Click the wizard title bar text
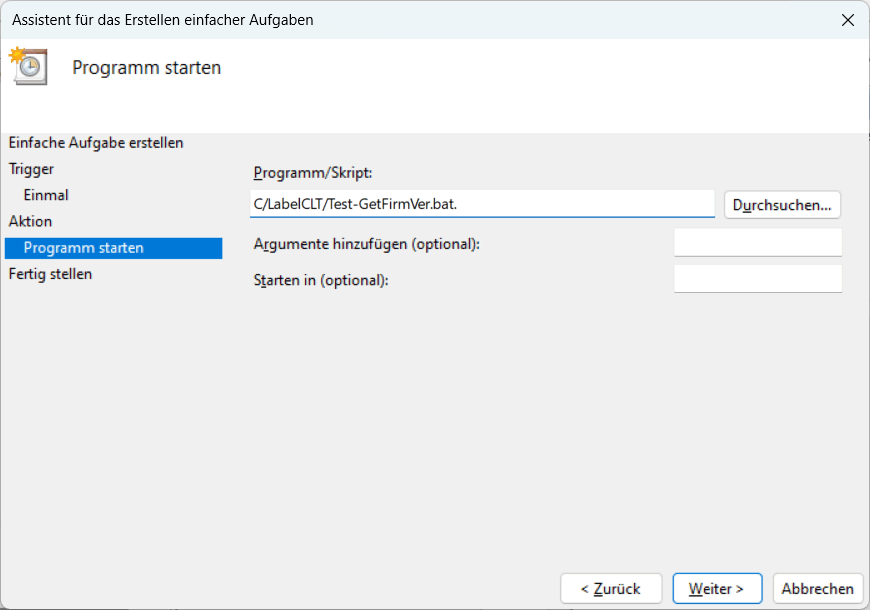 point(162,20)
